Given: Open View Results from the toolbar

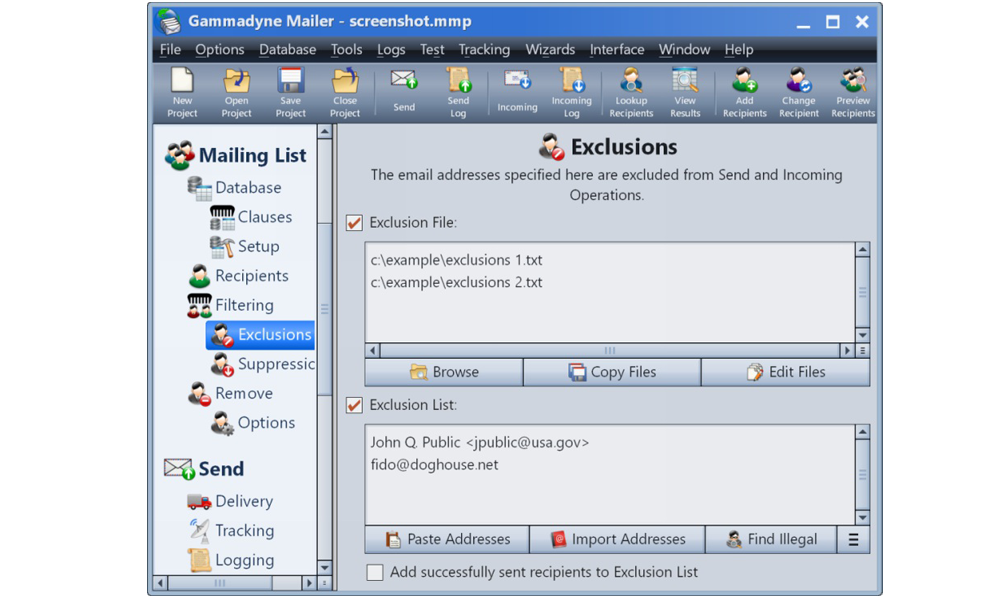Looking at the screenshot, I should coord(685,92).
